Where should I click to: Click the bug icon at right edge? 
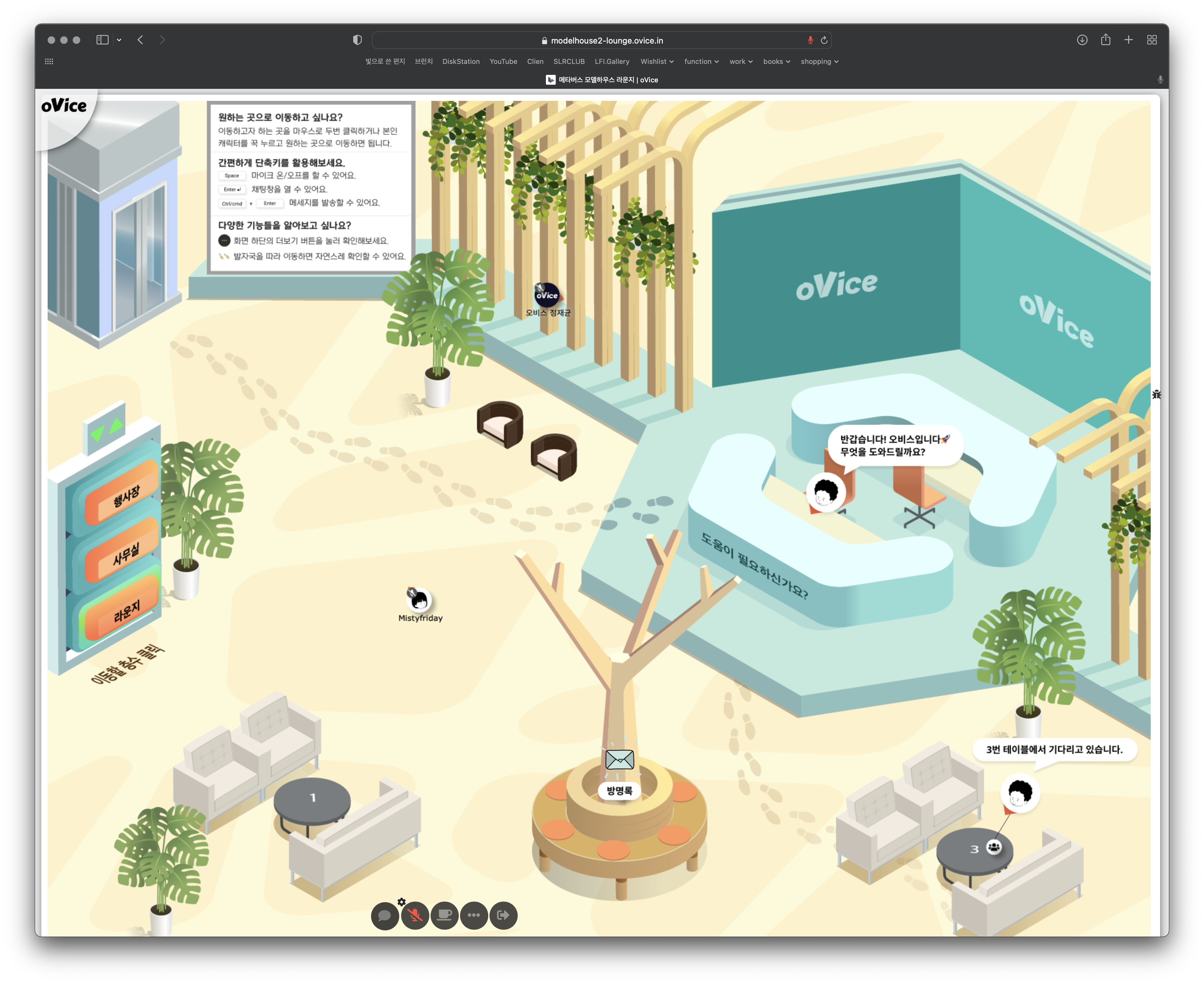coord(1156,394)
